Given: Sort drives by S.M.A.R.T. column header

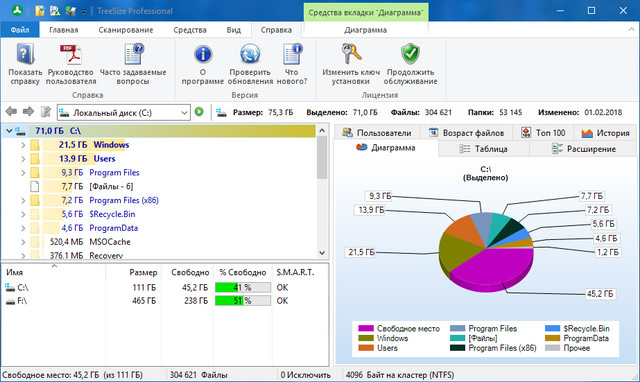Looking at the screenshot, I should (300, 272).
